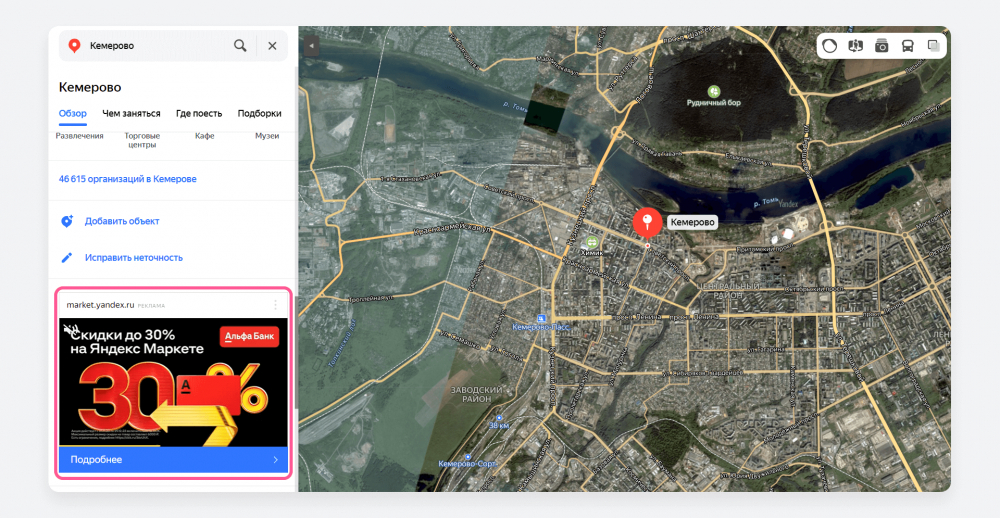Collapse the side panel with arrow
This screenshot has height=518, width=1000.
pyautogui.click(x=311, y=46)
